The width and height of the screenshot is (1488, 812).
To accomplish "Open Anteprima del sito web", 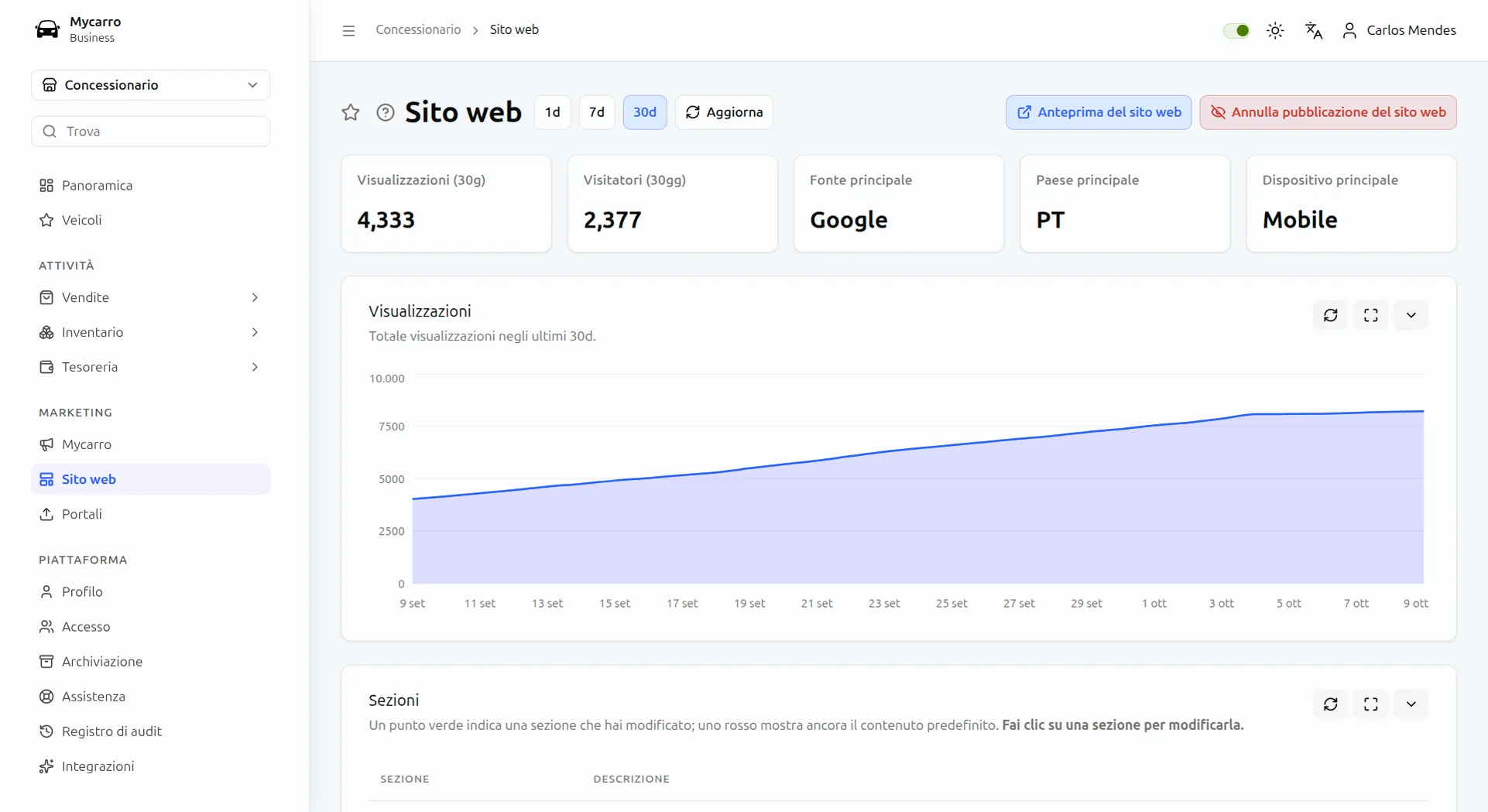I will 1099,112.
